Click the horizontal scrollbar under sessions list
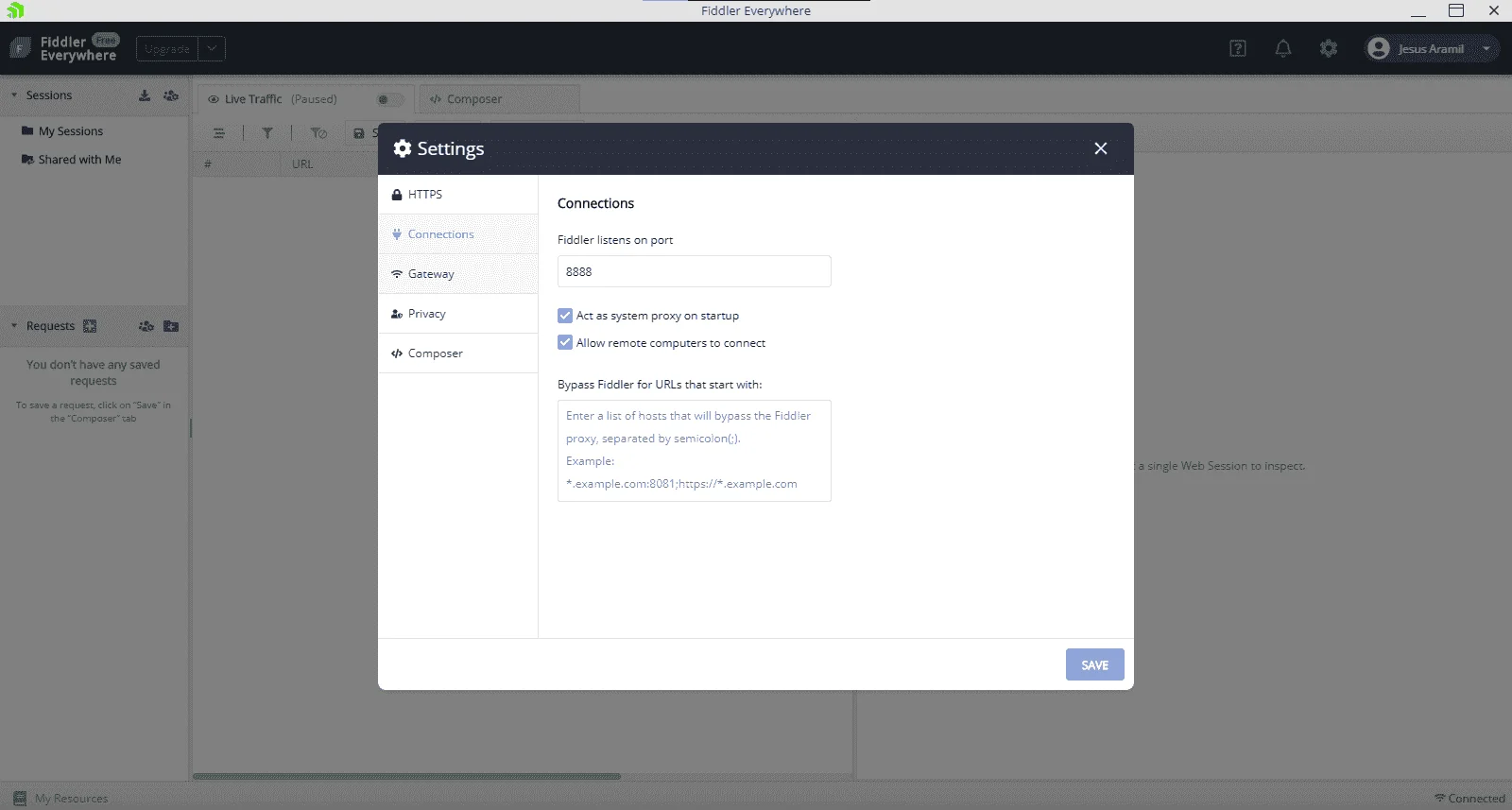 click(x=406, y=777)
